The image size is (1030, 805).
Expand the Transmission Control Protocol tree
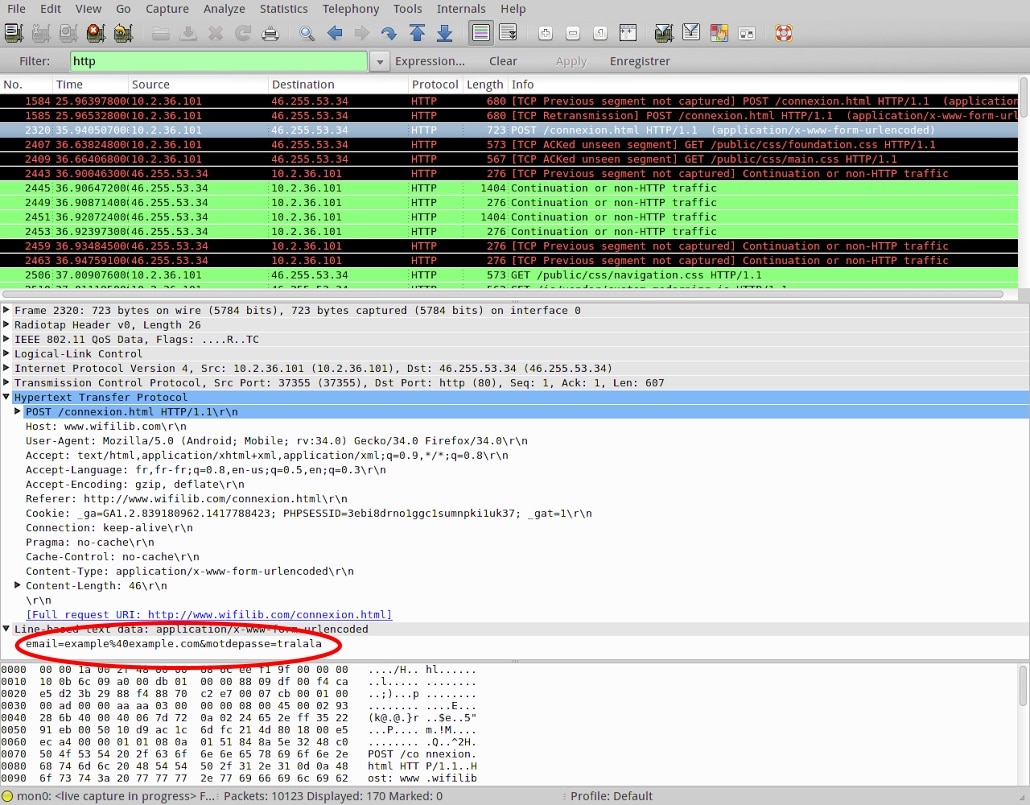pos(7,383)
